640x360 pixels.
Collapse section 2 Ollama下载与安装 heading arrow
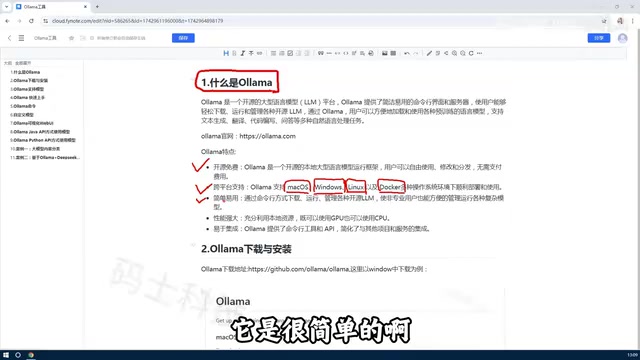pos(193,245)
